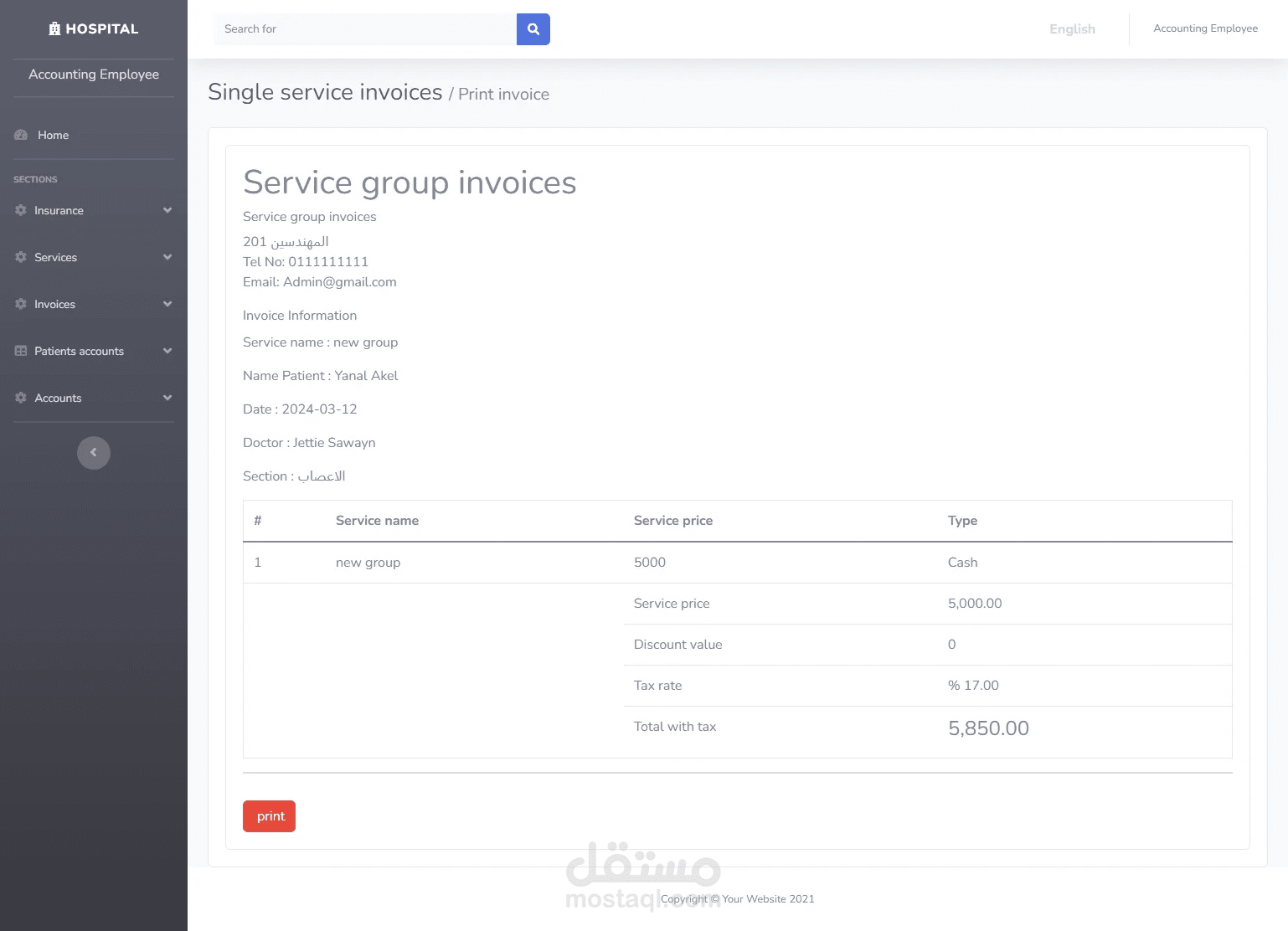Click the Single service invoices heading

pos(325,92)
